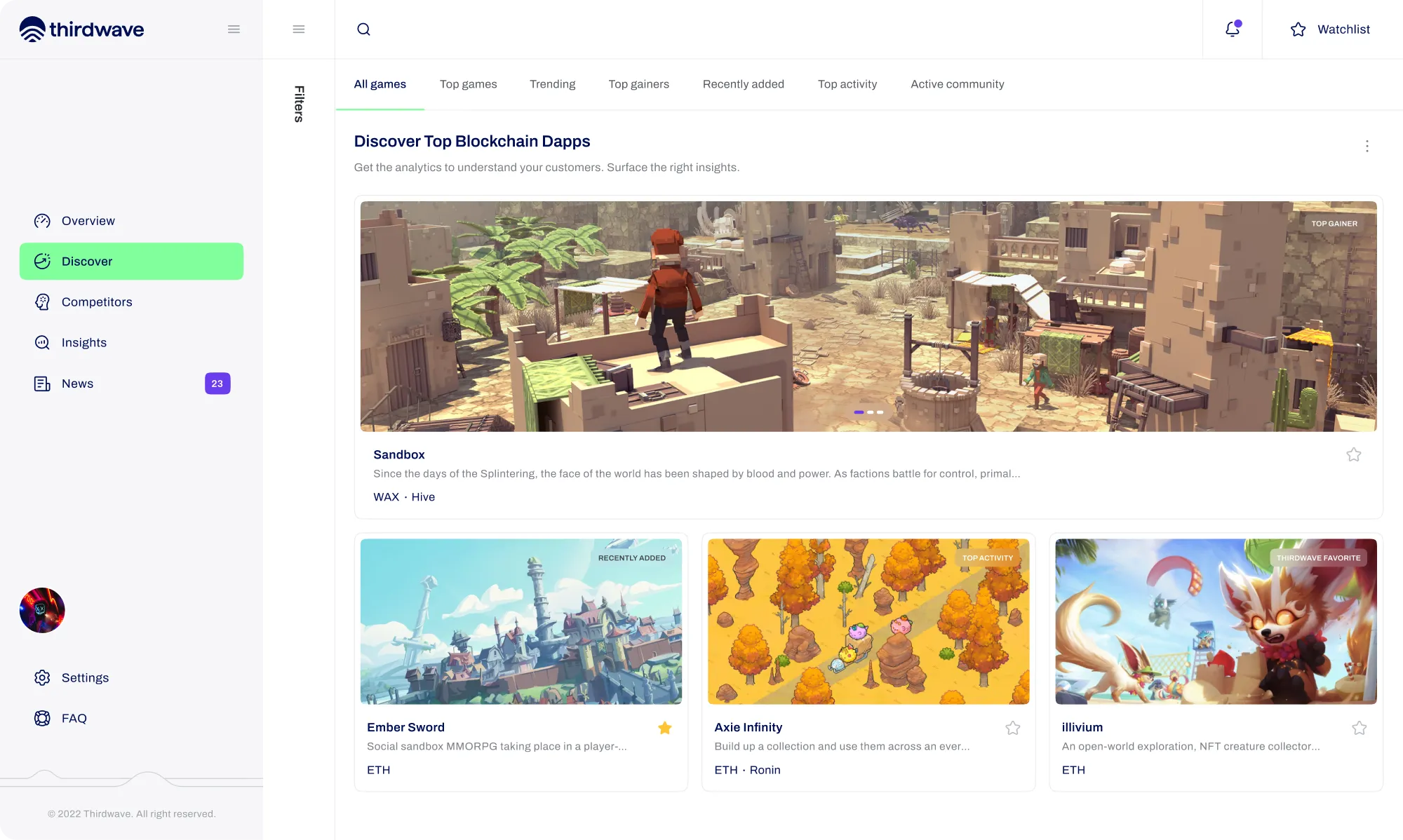Open the Watchlist button
The image size is (1403, 840).
(1330, 29)
